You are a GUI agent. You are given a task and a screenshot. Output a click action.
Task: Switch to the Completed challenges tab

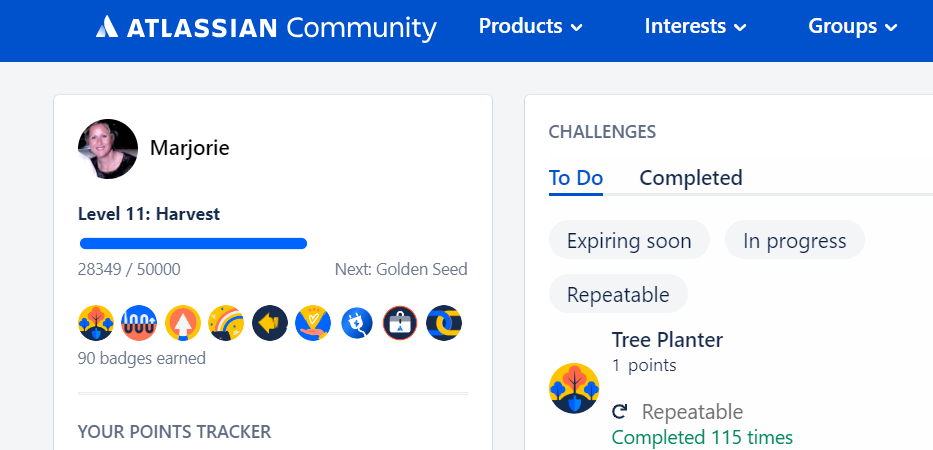(691, 178)
